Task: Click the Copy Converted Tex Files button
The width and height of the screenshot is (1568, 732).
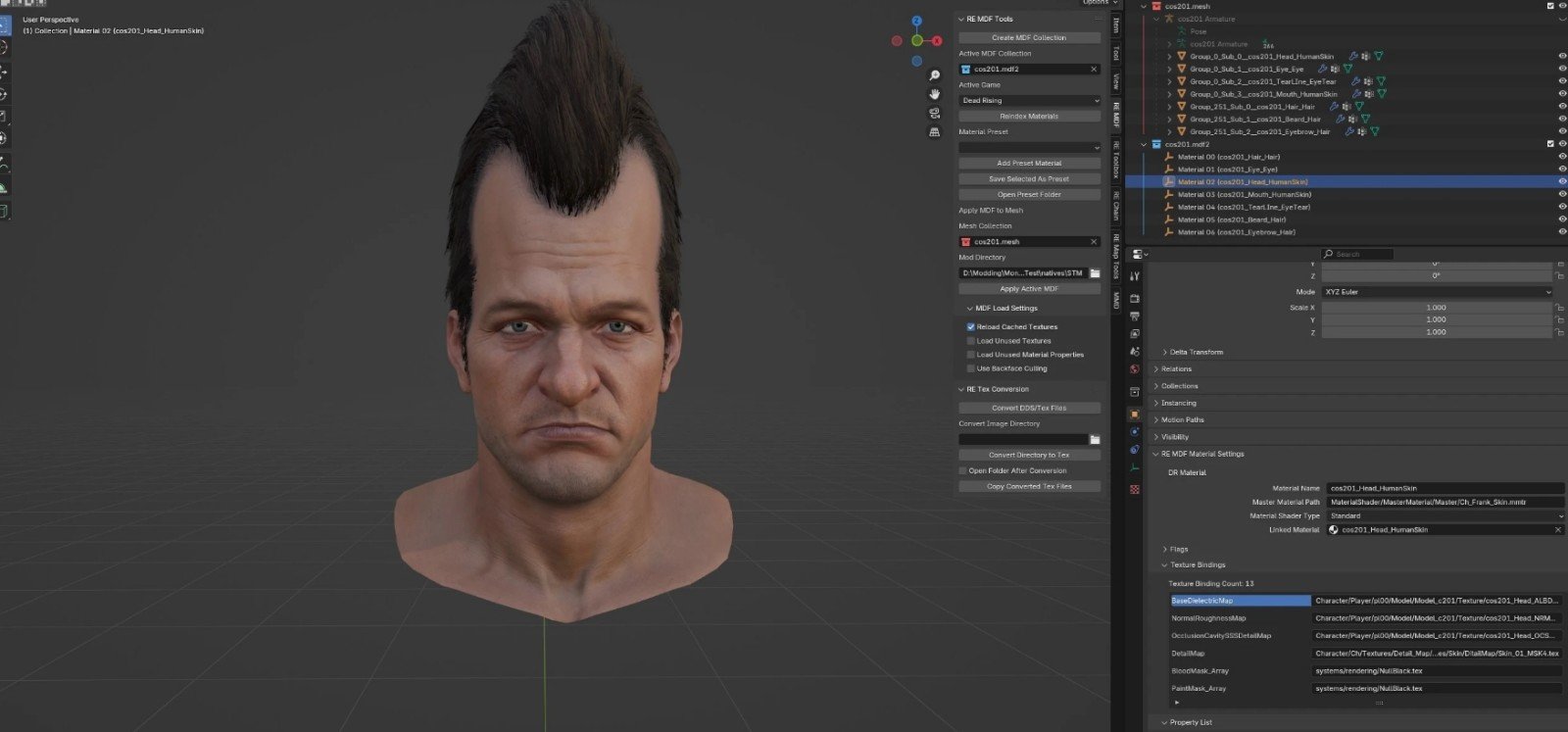Action: click(1029, 487)
